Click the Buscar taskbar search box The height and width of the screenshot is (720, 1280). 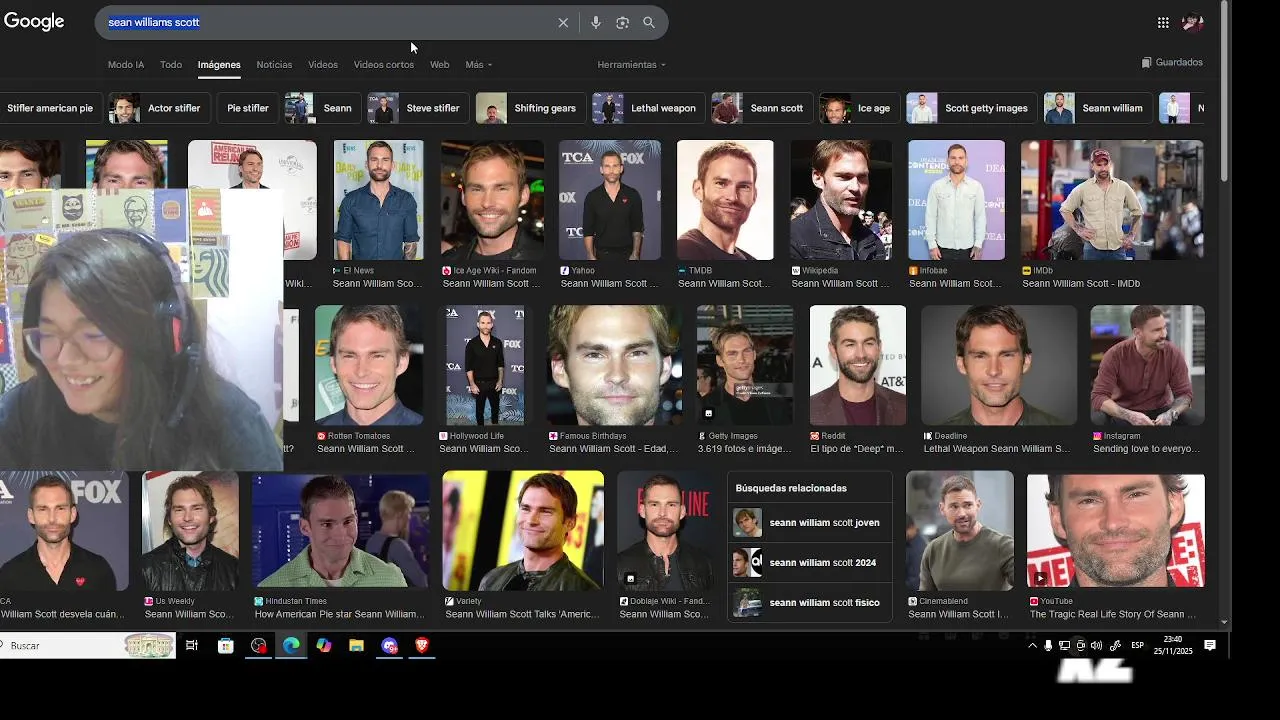coord(88,646)
